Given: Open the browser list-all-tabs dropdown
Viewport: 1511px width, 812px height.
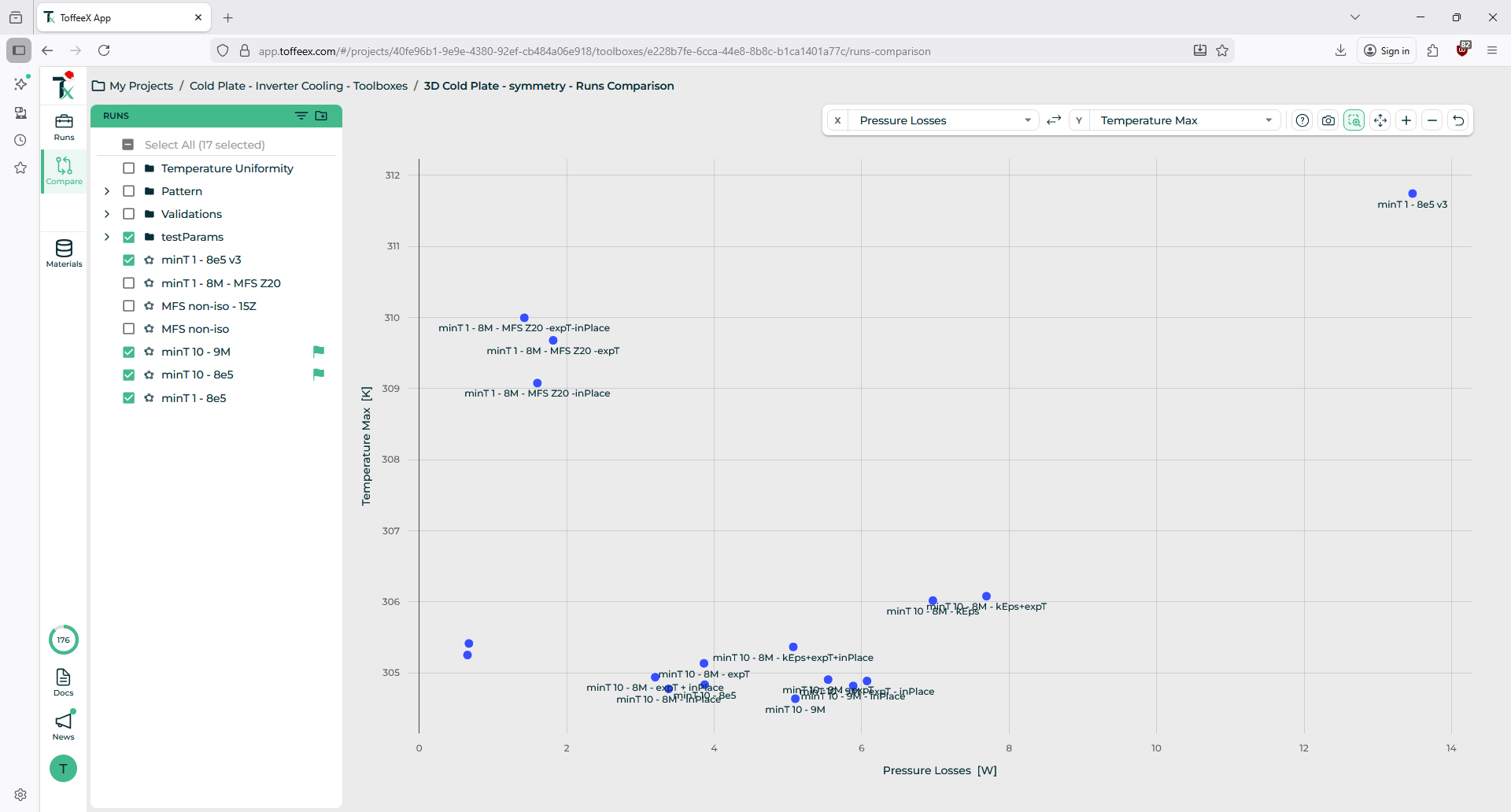Looking at the screenshot, I should tap(1355, 17).
